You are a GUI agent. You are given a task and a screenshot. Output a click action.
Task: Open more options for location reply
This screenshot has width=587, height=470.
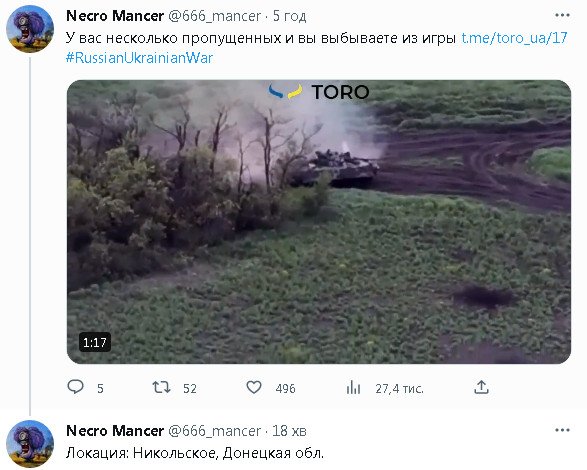point(562,430)
